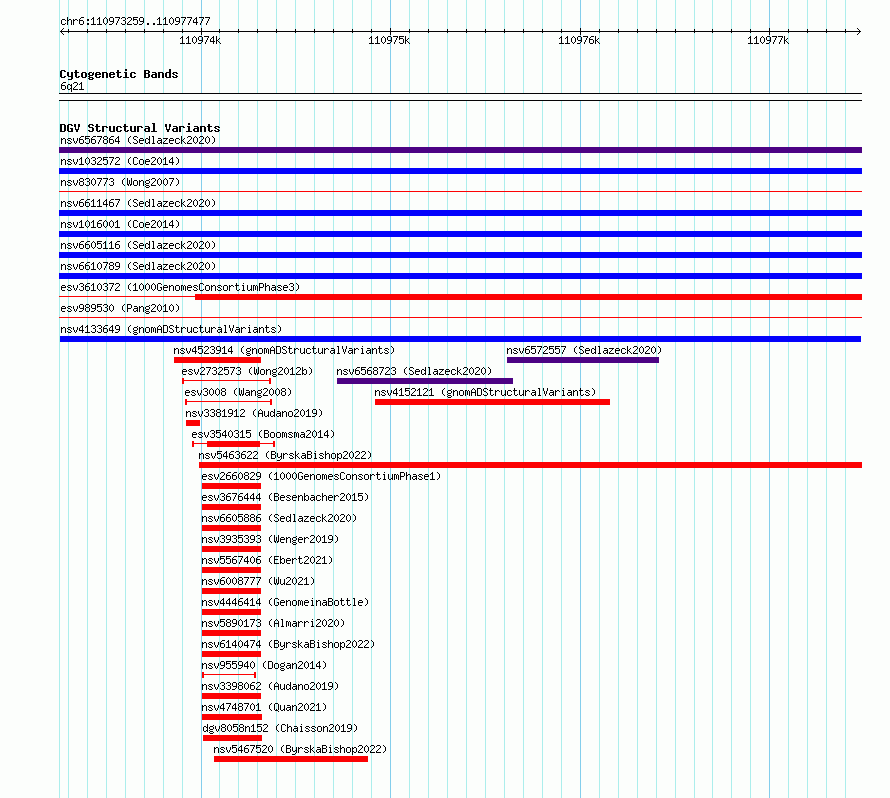Click the purple nsv6572557 variant bar

(x=583, y=360)
